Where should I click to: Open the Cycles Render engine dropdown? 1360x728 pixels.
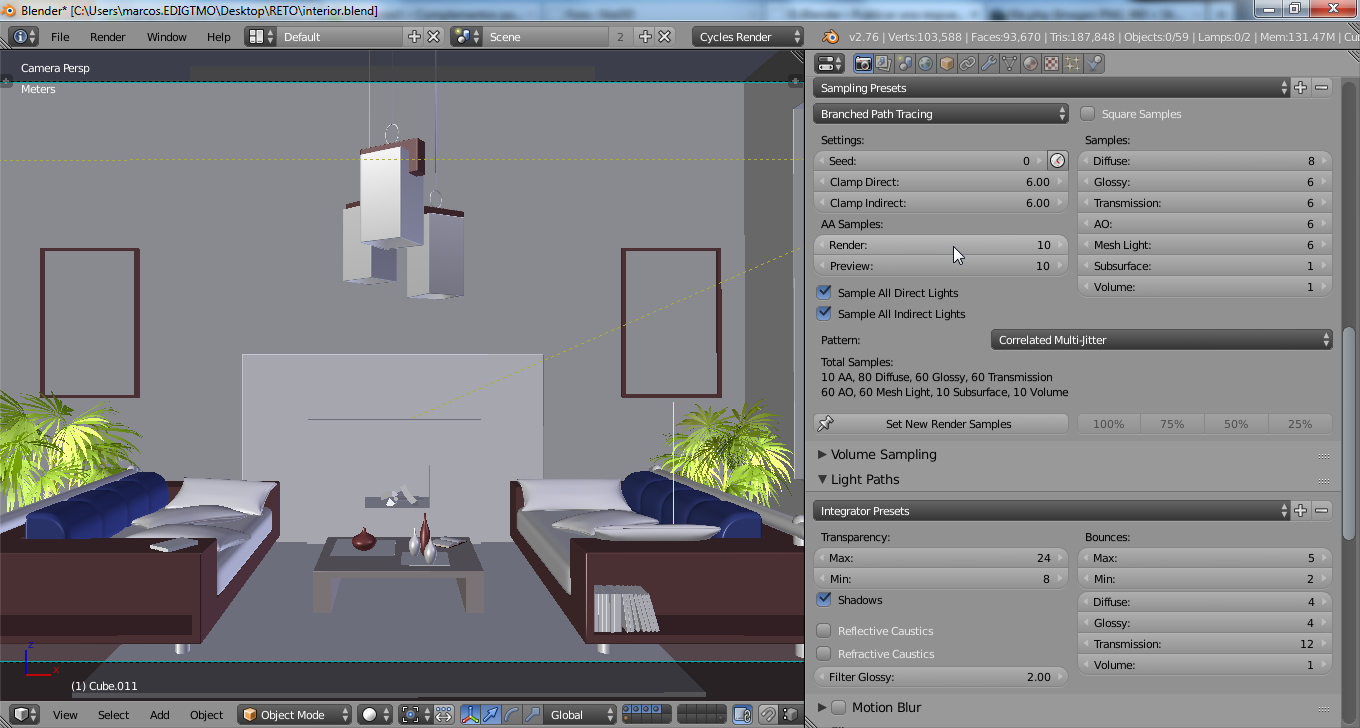748,37
